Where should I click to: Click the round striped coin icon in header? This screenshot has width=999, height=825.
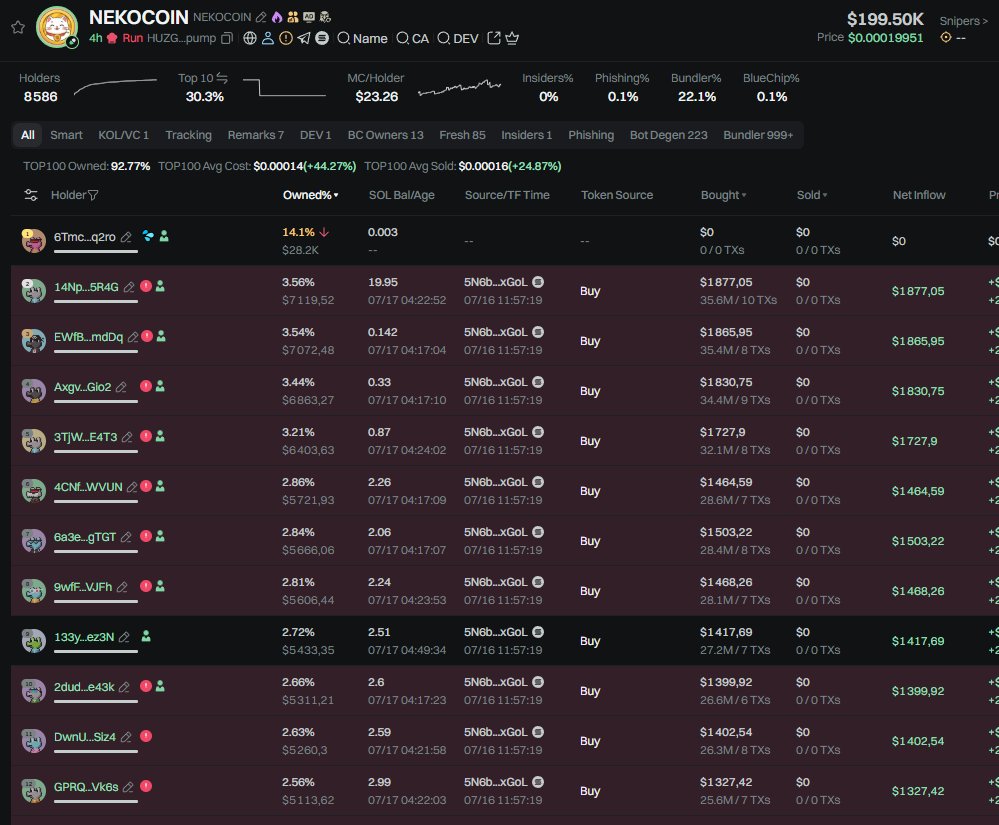(322, 38)
